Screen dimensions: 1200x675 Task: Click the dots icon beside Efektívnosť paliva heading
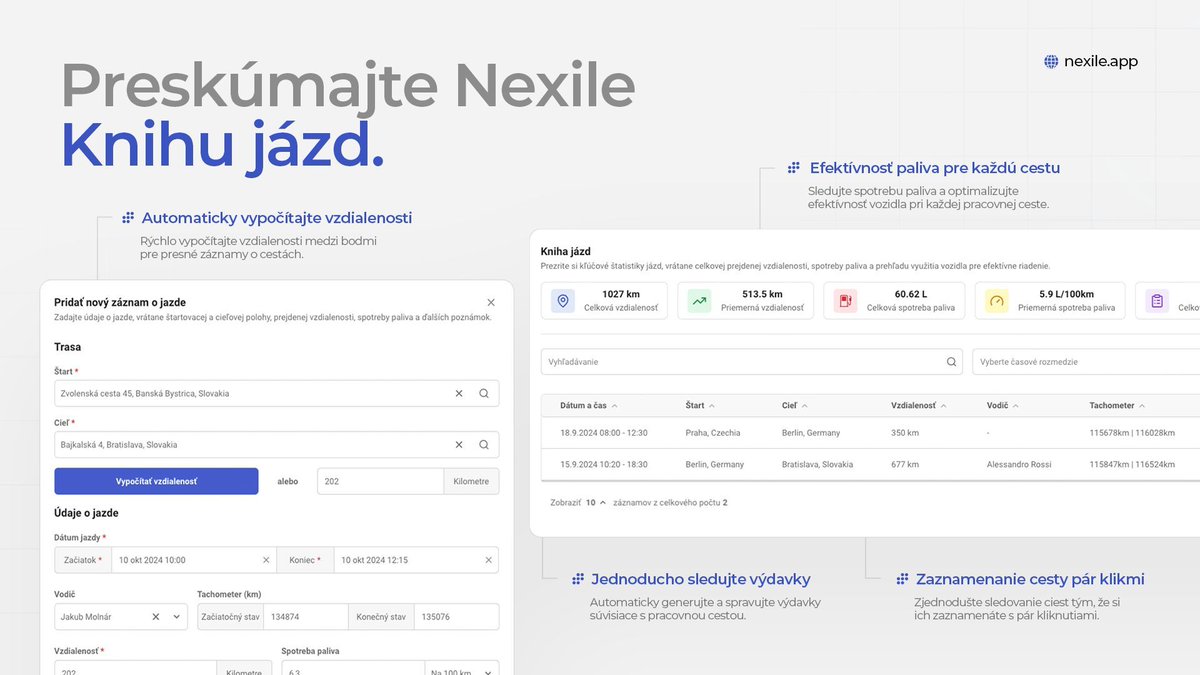coord(793,168)
